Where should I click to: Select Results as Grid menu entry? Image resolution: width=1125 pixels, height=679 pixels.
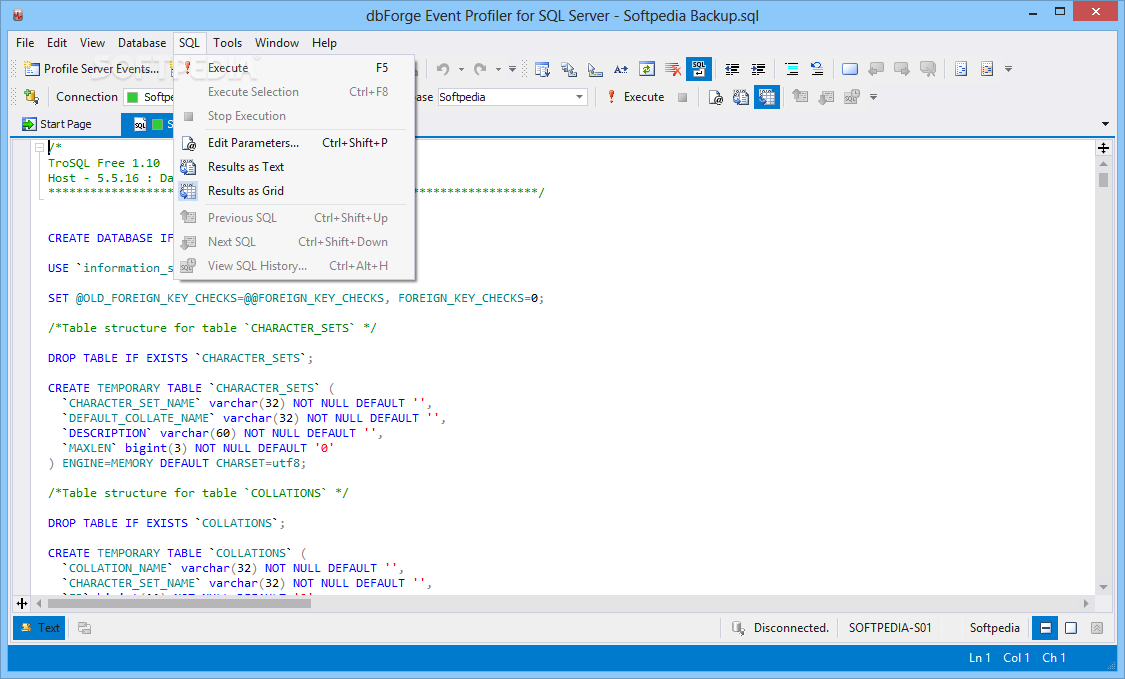(x=294, y=191)
